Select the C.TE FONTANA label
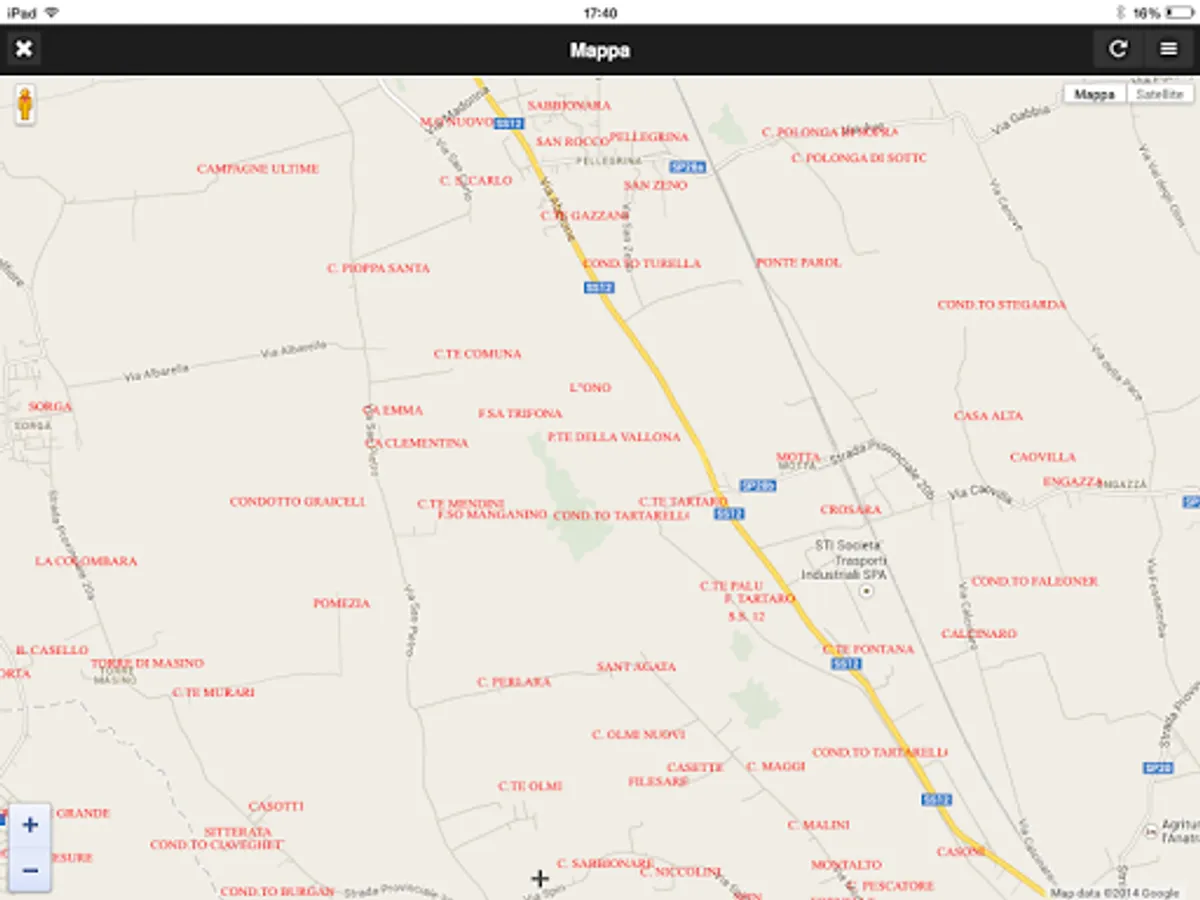 [868, 650]
